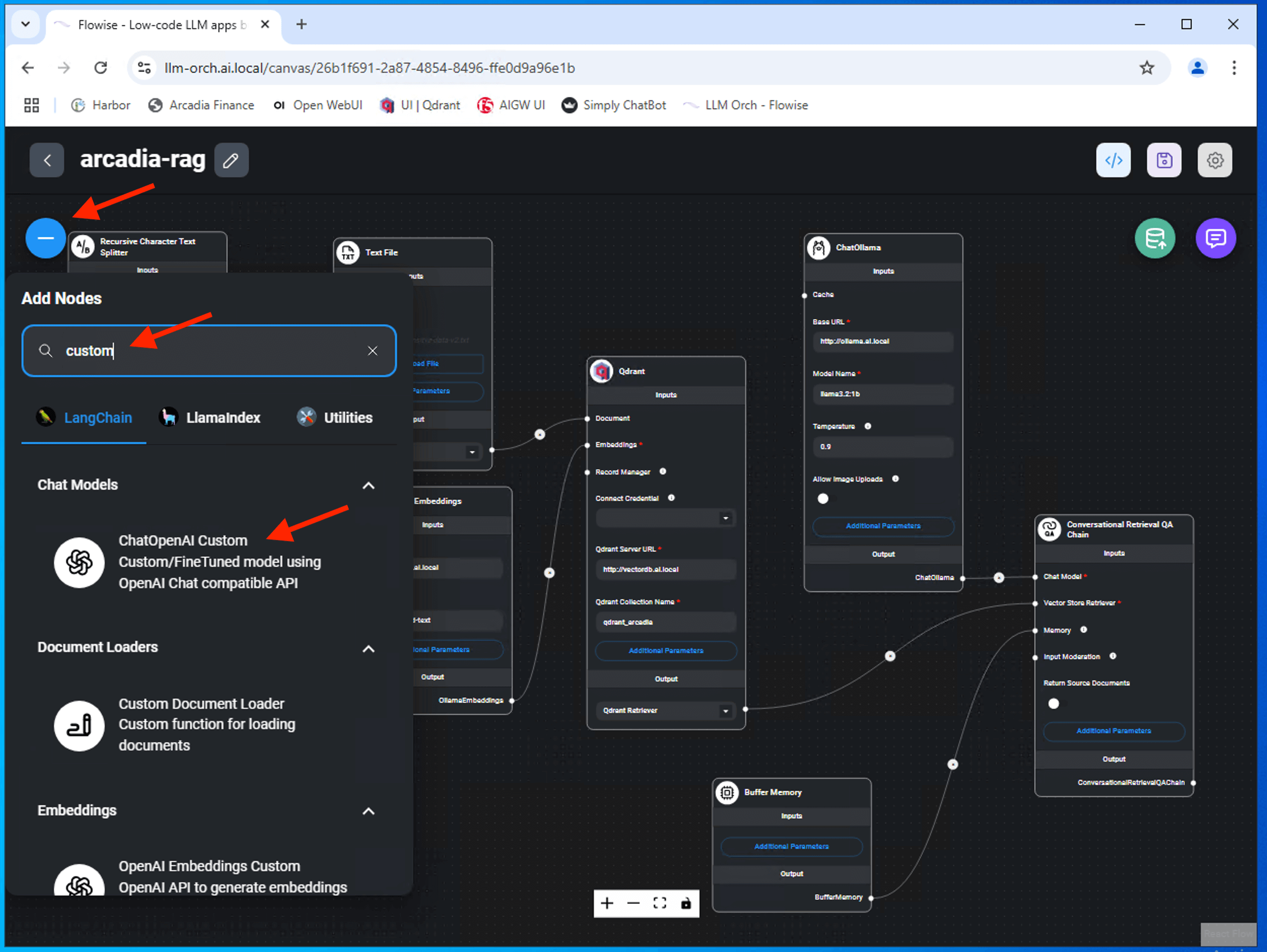Image resolution: width=1267 pixels, height=952 pixels.
Task: Click the green upsert vector database icon
Action: 1154,238
